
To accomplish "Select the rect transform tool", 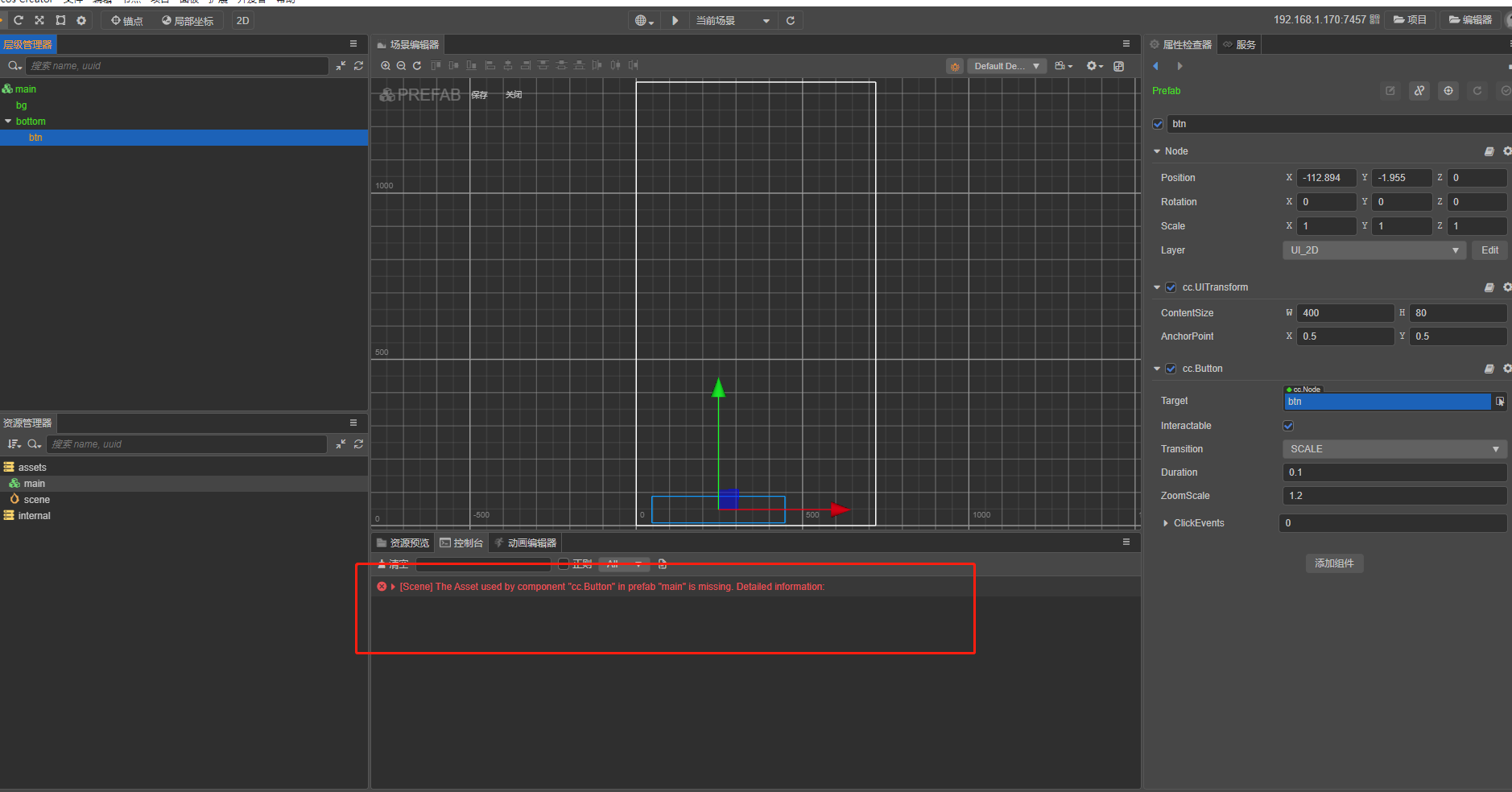I will coord(60,20).
